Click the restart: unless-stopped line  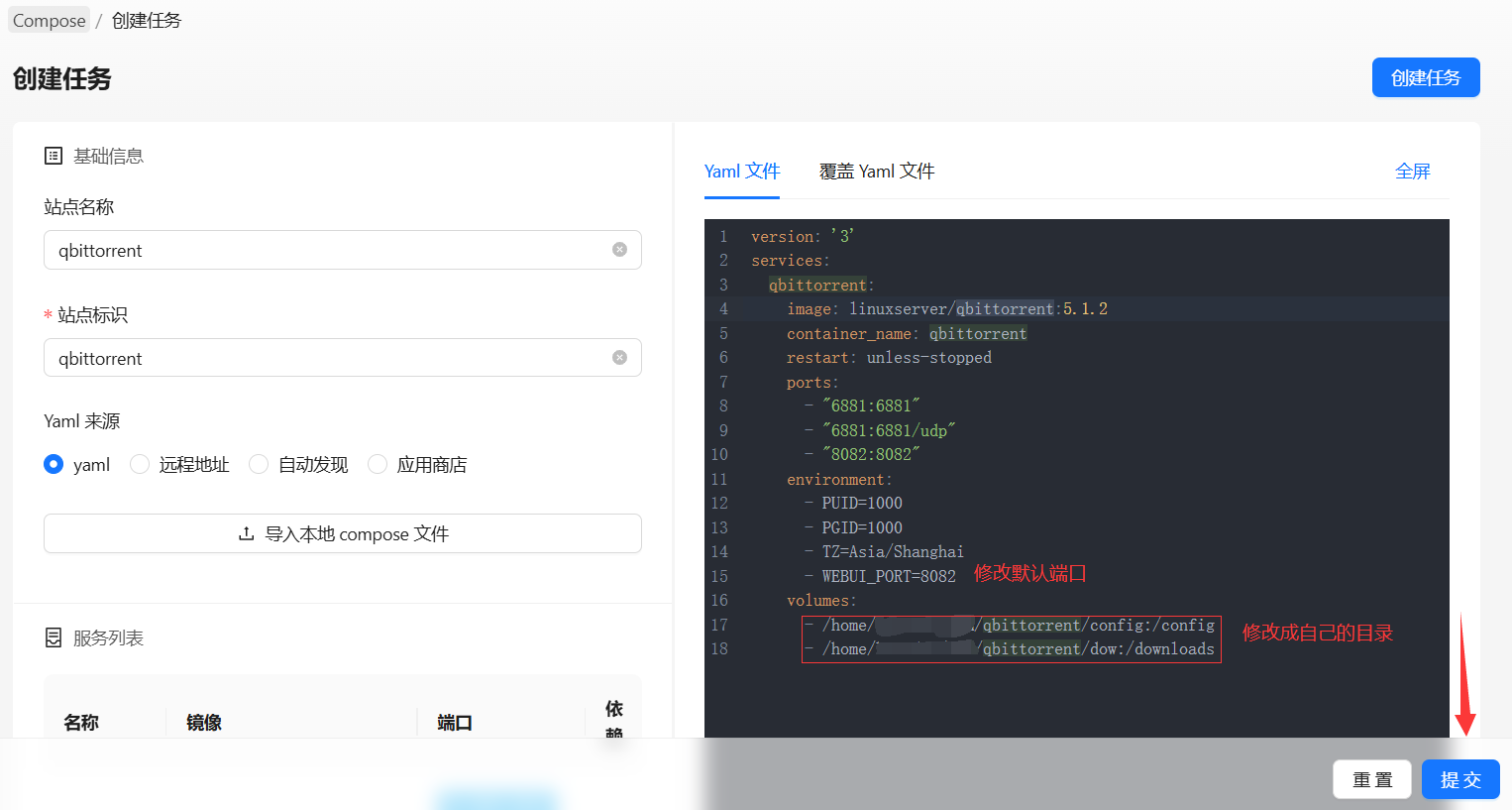(889, 358)
